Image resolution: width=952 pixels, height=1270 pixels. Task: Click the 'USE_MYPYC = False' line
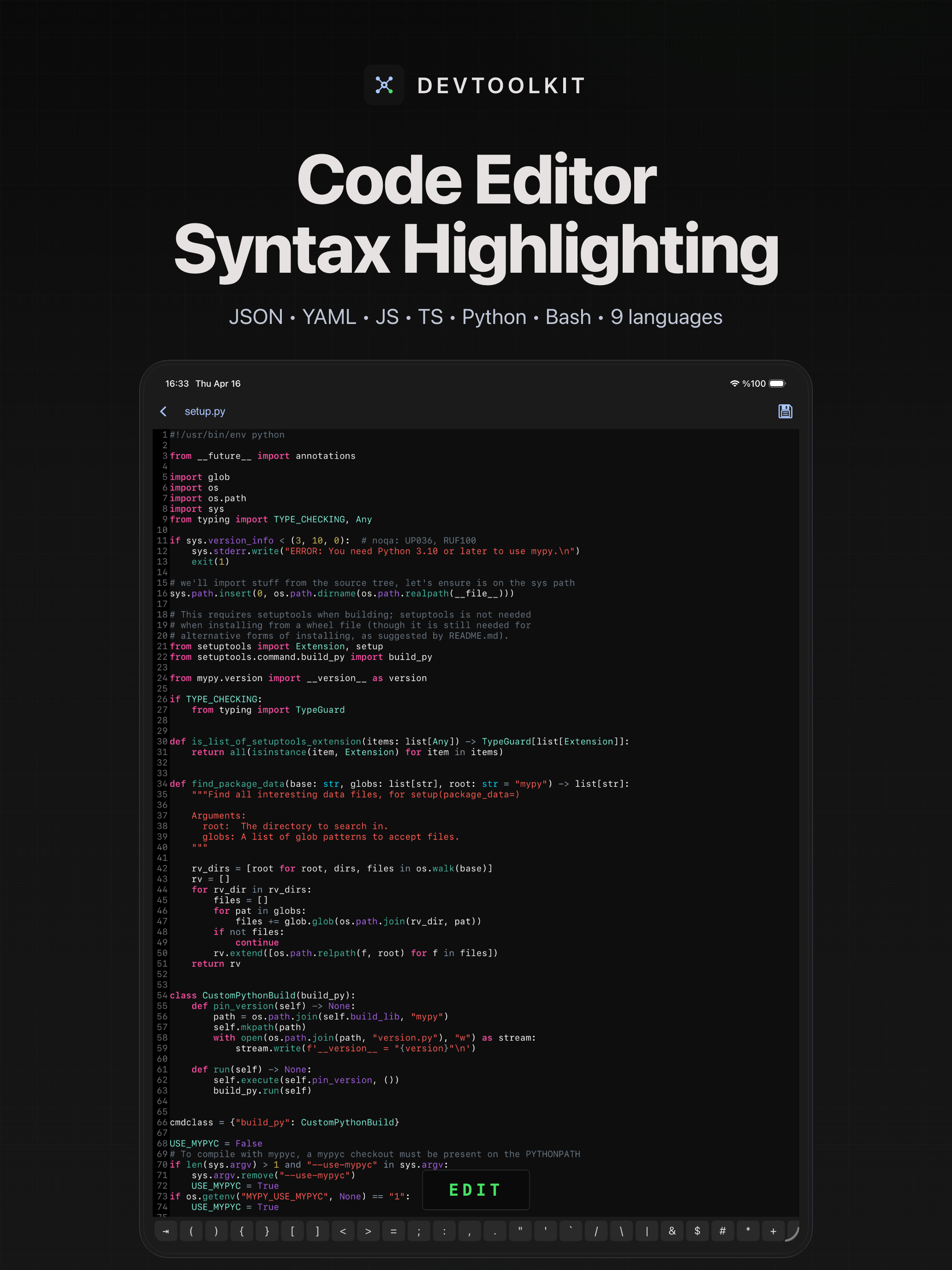[216, 1144]
